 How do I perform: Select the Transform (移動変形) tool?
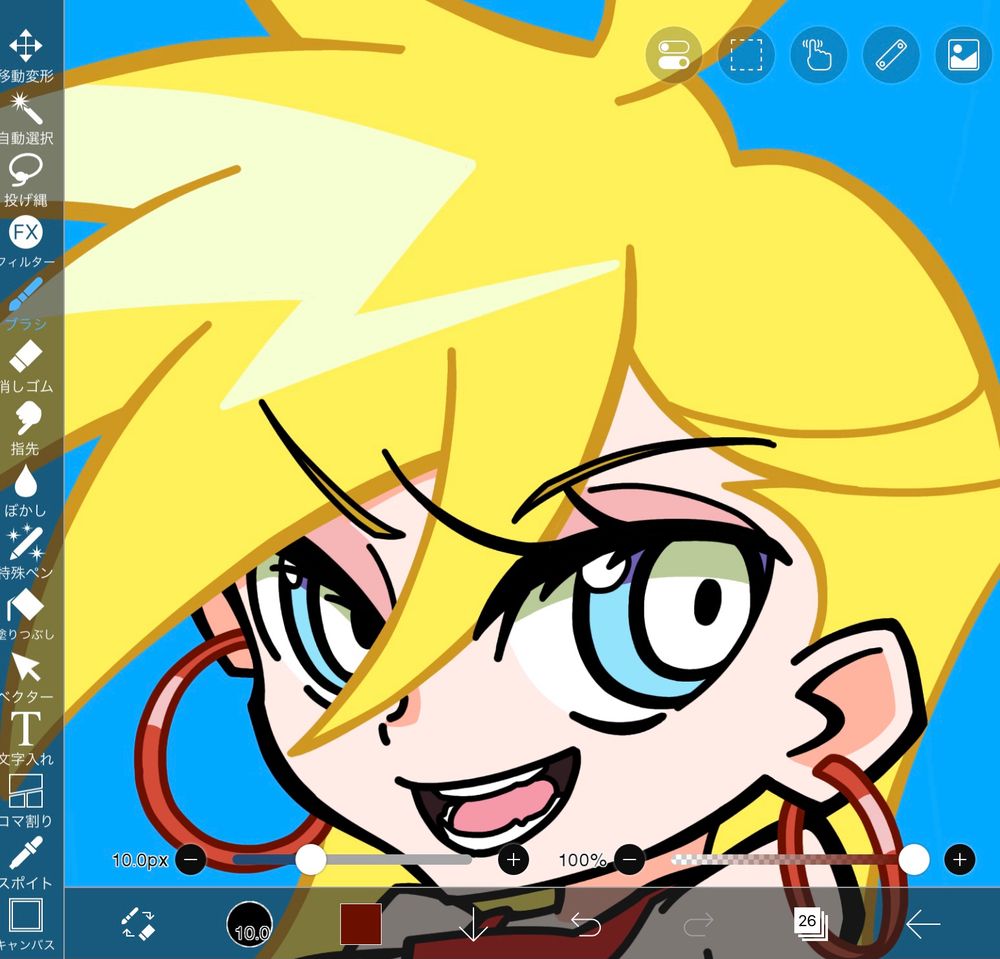26,55
